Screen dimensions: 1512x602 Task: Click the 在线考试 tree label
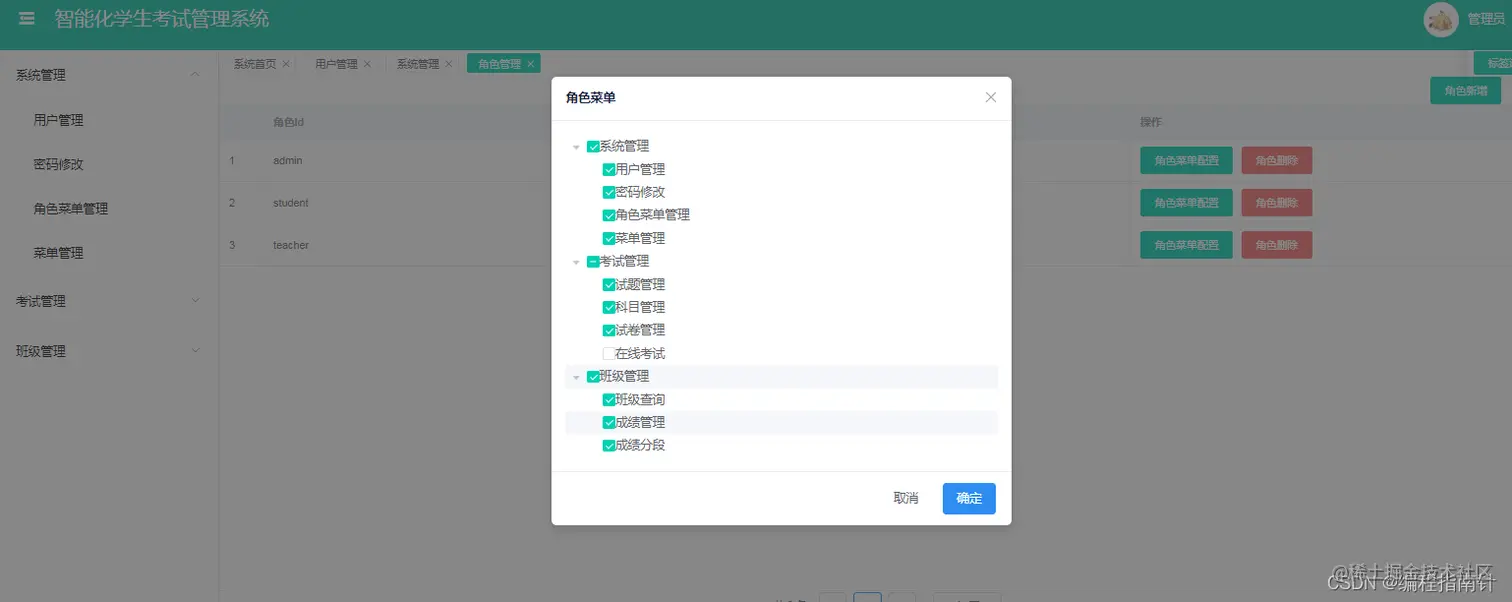click(640, 353)
